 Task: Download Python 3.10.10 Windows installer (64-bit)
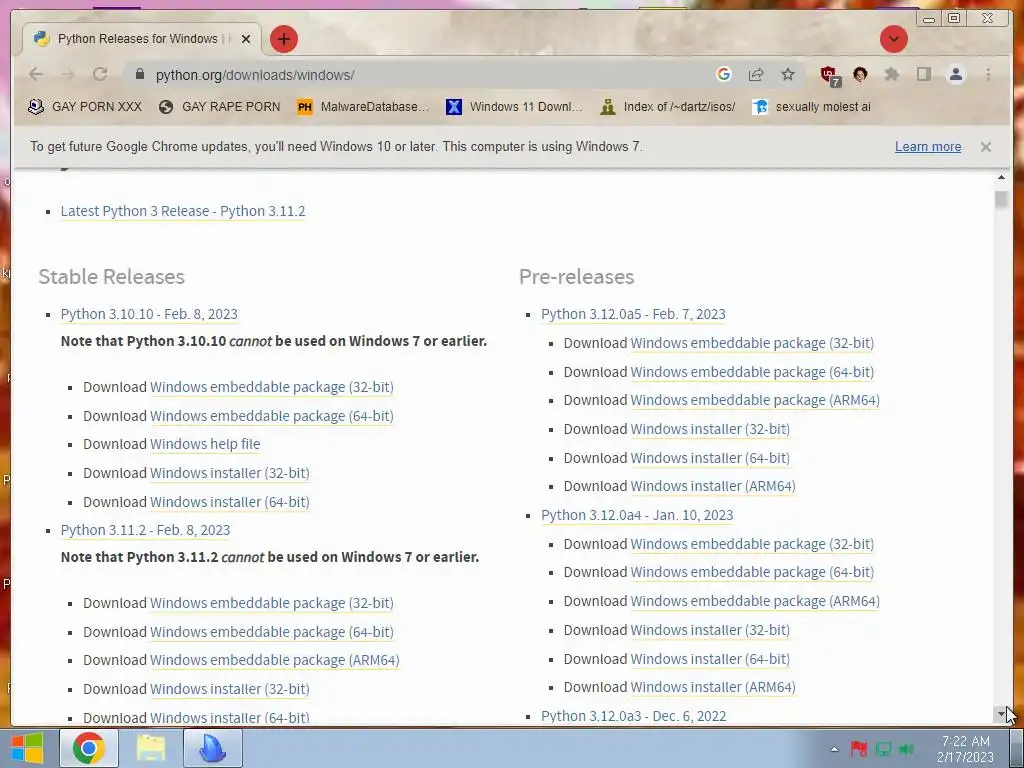(230, 502)
